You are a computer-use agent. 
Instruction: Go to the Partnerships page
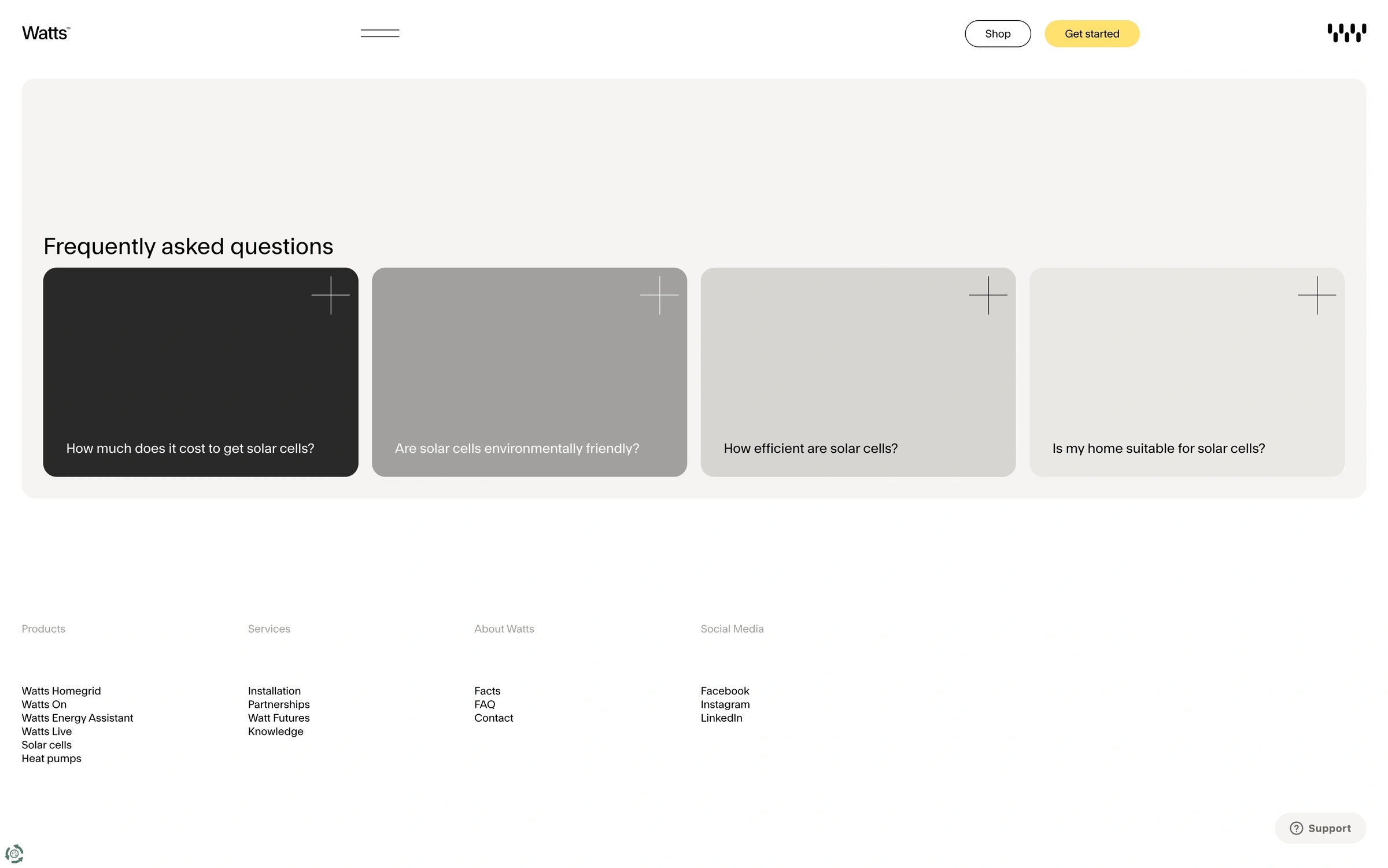(x=279, y=704)
